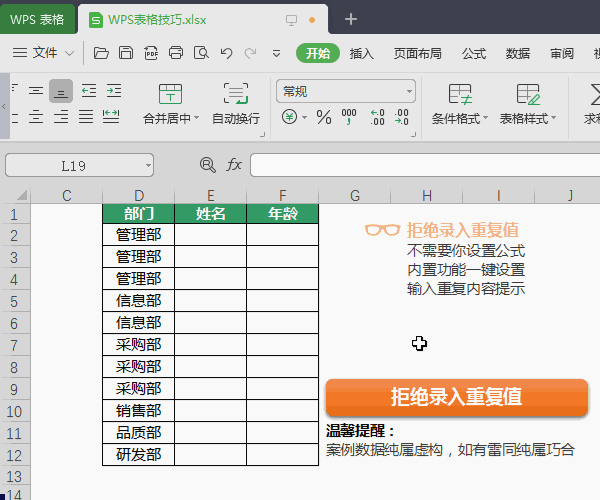Open print preview icon

201,53
